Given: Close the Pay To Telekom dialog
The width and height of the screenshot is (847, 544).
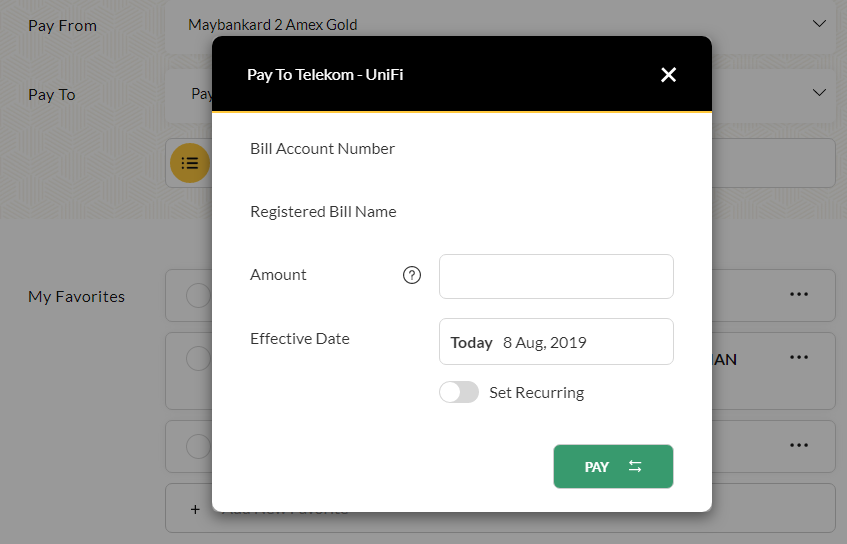Looking at the screenshot, I should (669, 75).
